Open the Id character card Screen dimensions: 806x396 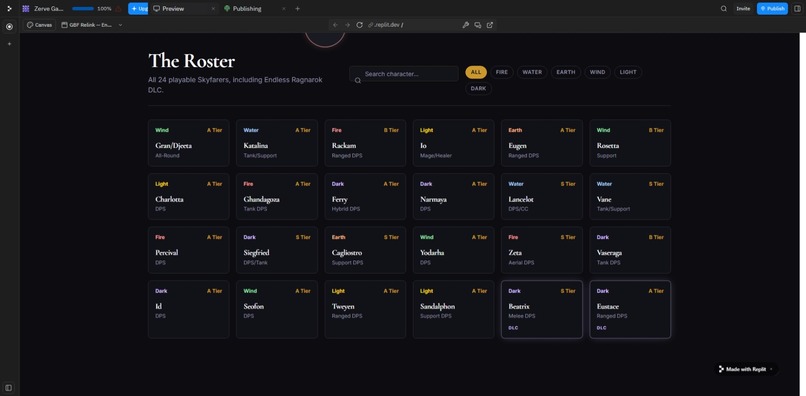[189, 309]
